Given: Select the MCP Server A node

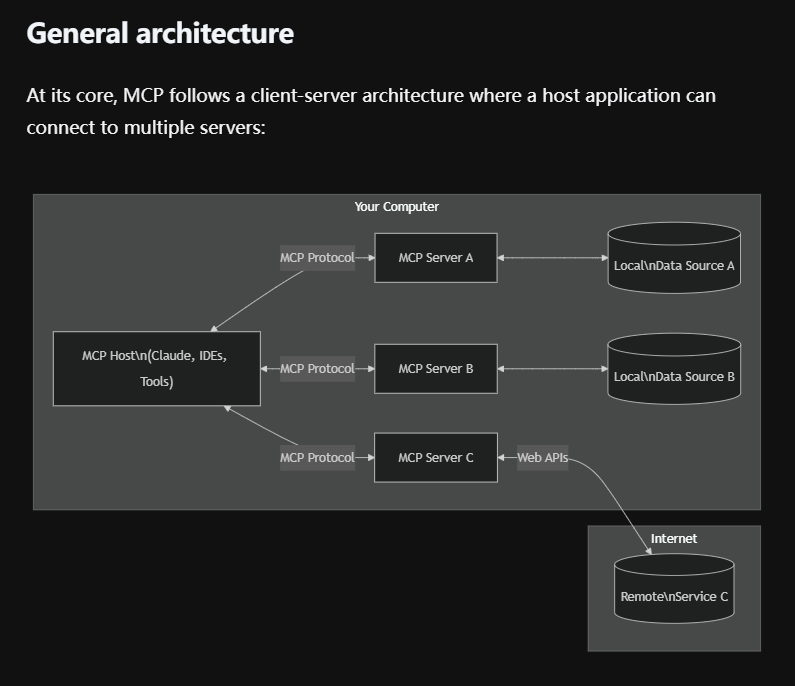Looking at the screenshot, I should (436, 258).
